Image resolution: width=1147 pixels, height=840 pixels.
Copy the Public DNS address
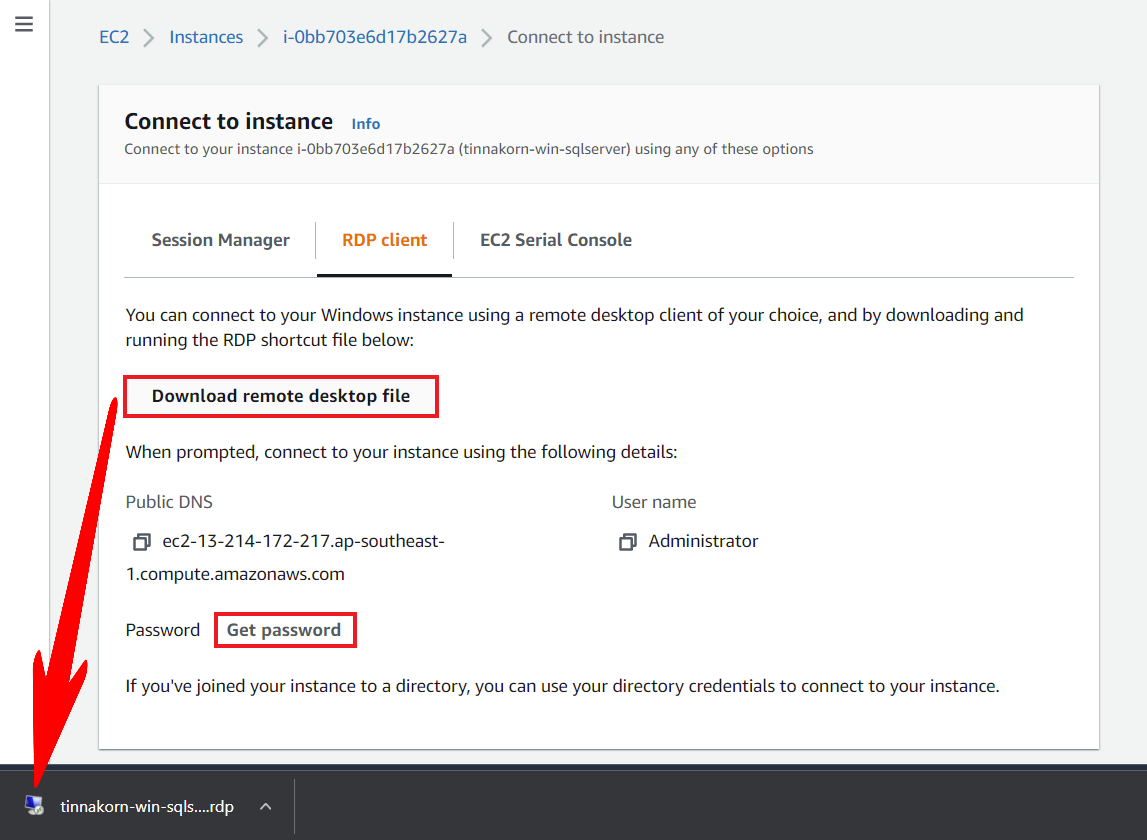click(x=141, y=541)
